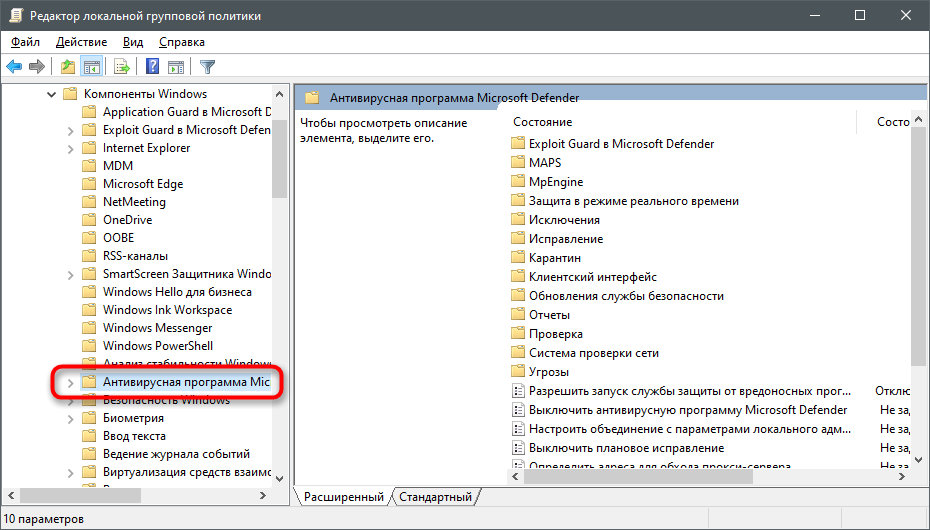
Task: Switch to the Расширенный tab
Action: pos(343,497)
